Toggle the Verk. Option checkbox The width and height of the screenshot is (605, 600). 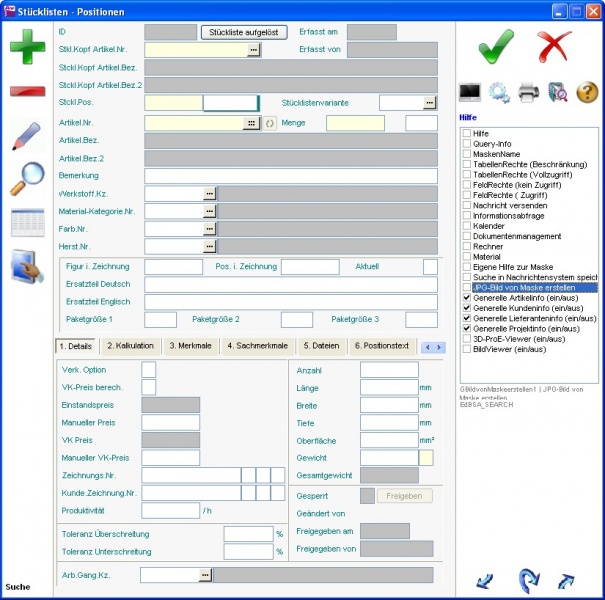pos(149,370)
